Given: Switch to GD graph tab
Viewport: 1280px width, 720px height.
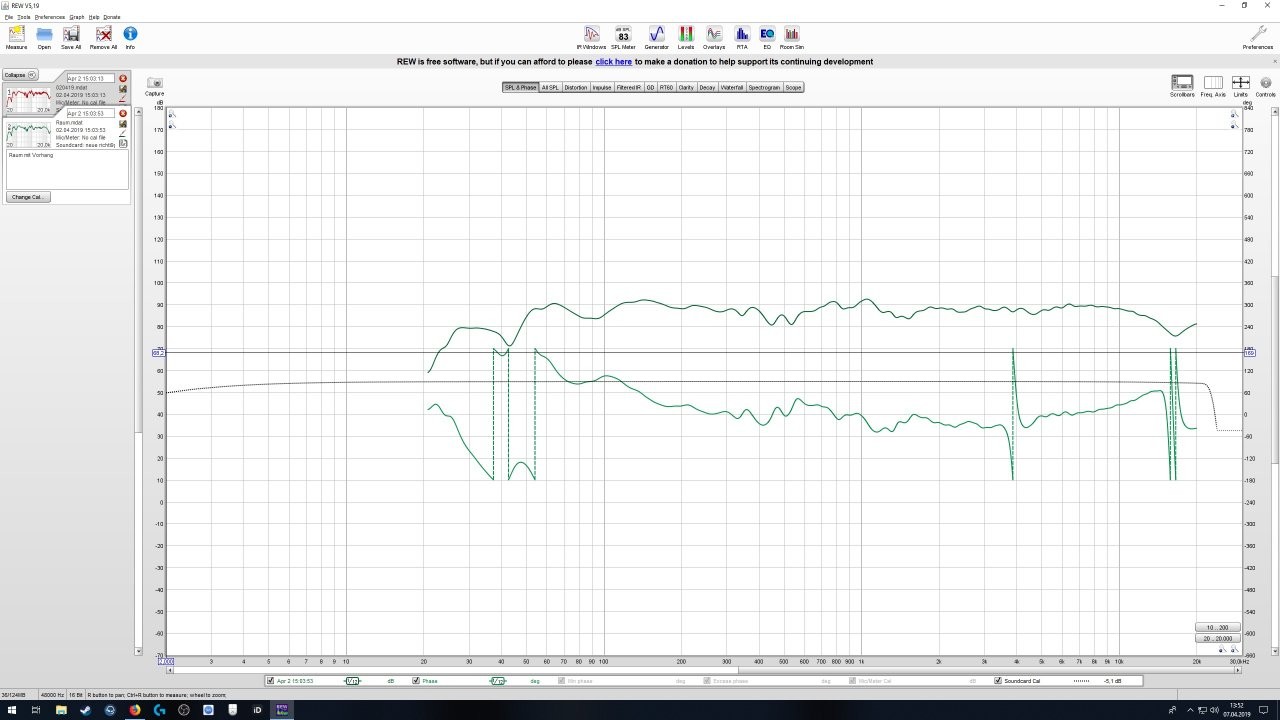Looking at the screenshot, I should point(650,87).
